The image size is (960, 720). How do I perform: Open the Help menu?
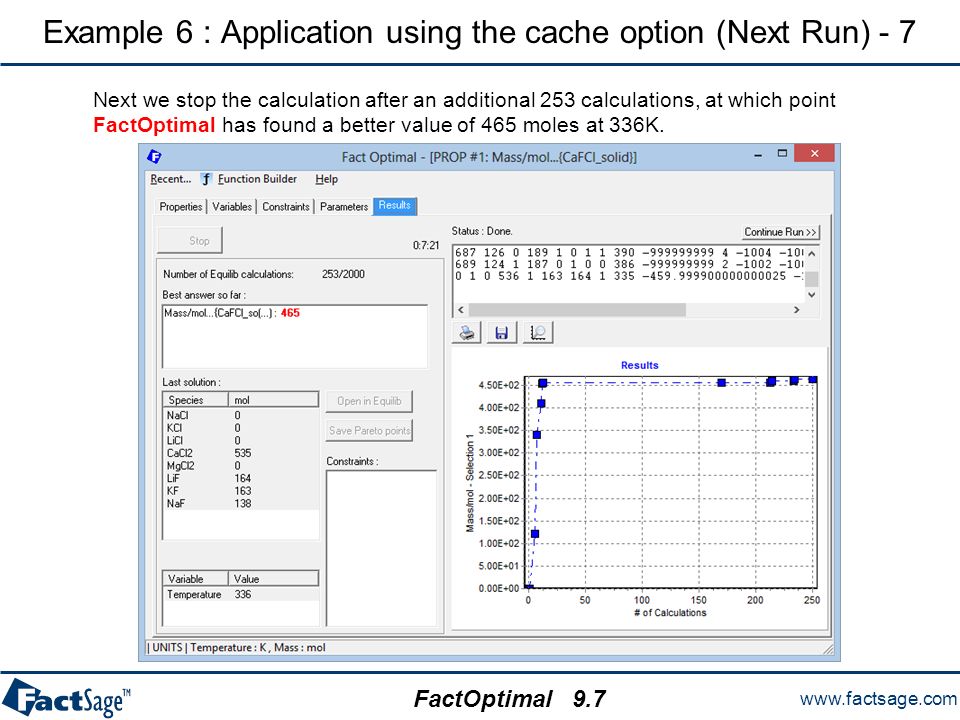(326, 179)
